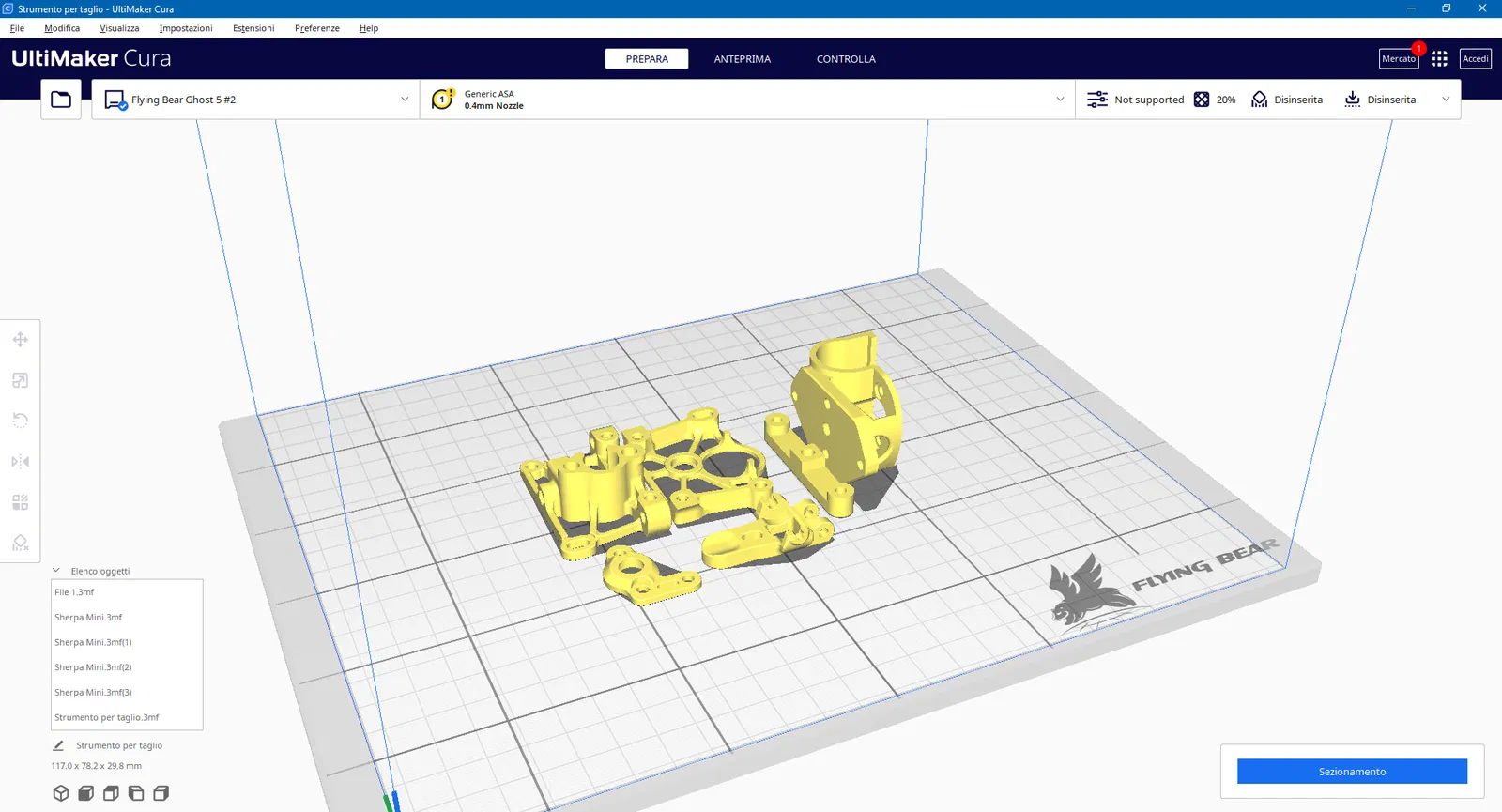
Task: Collapse the Elenco oggetti list
Action: 56,571
